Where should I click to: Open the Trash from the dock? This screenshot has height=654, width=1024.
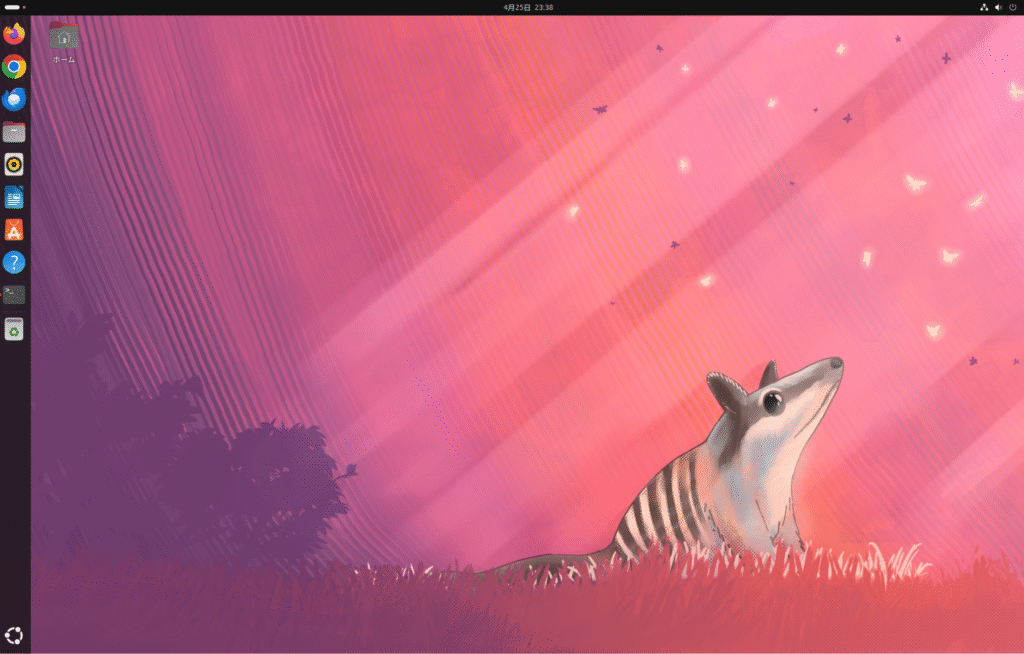coord(14,328)
